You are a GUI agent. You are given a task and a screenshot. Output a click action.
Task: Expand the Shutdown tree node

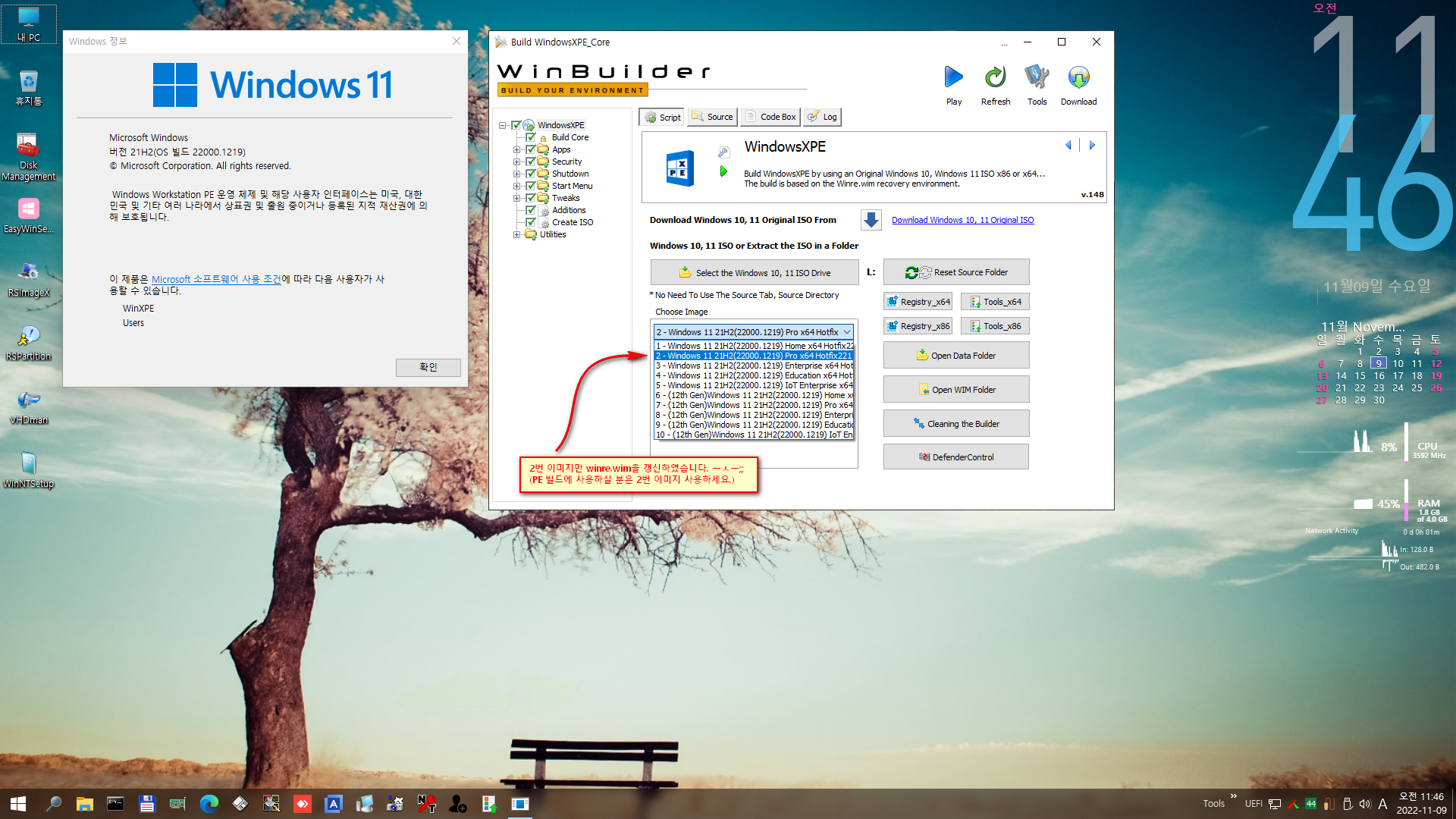tap(516, 174)
